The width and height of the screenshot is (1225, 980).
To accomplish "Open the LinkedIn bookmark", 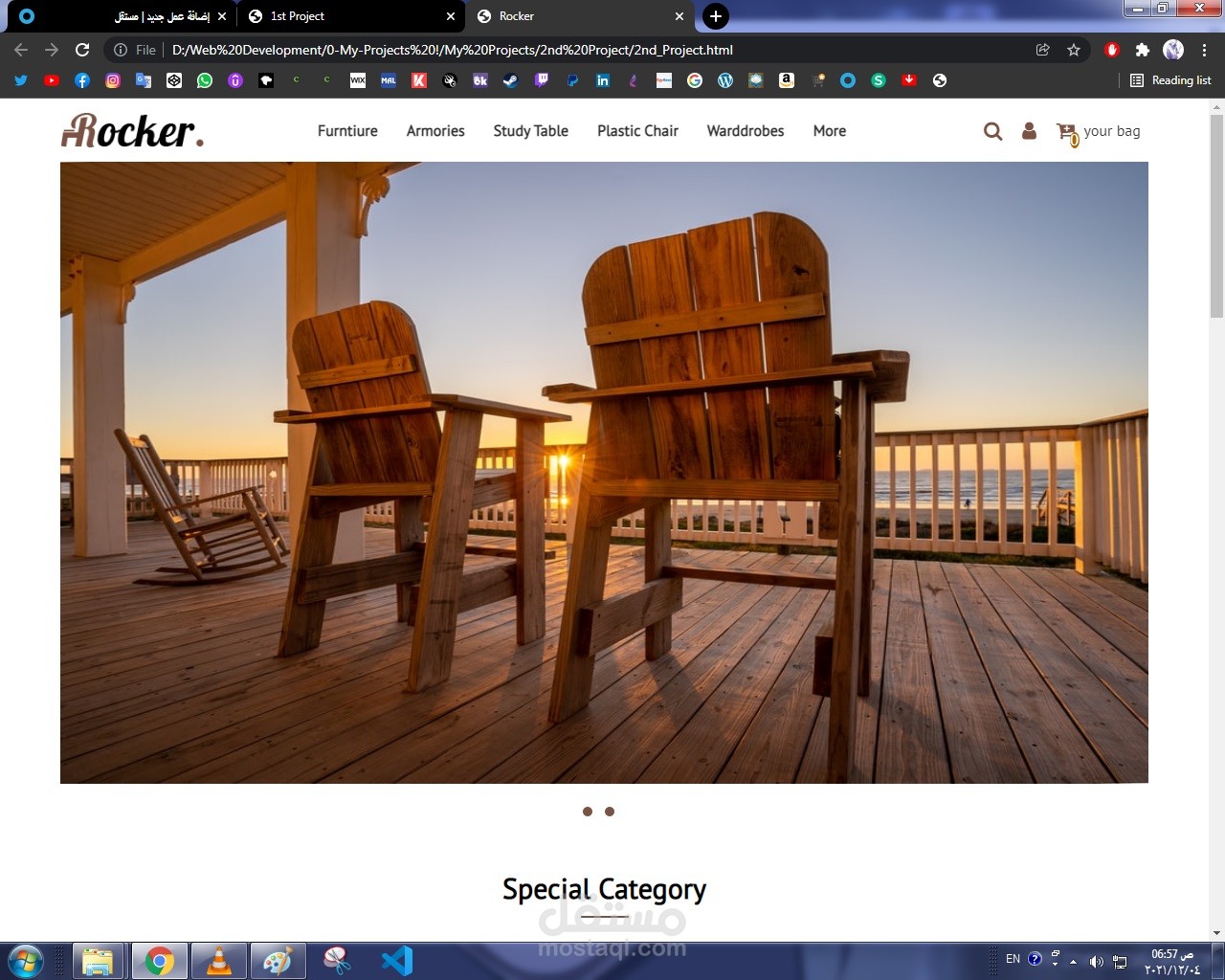I will tap(602, 80).
